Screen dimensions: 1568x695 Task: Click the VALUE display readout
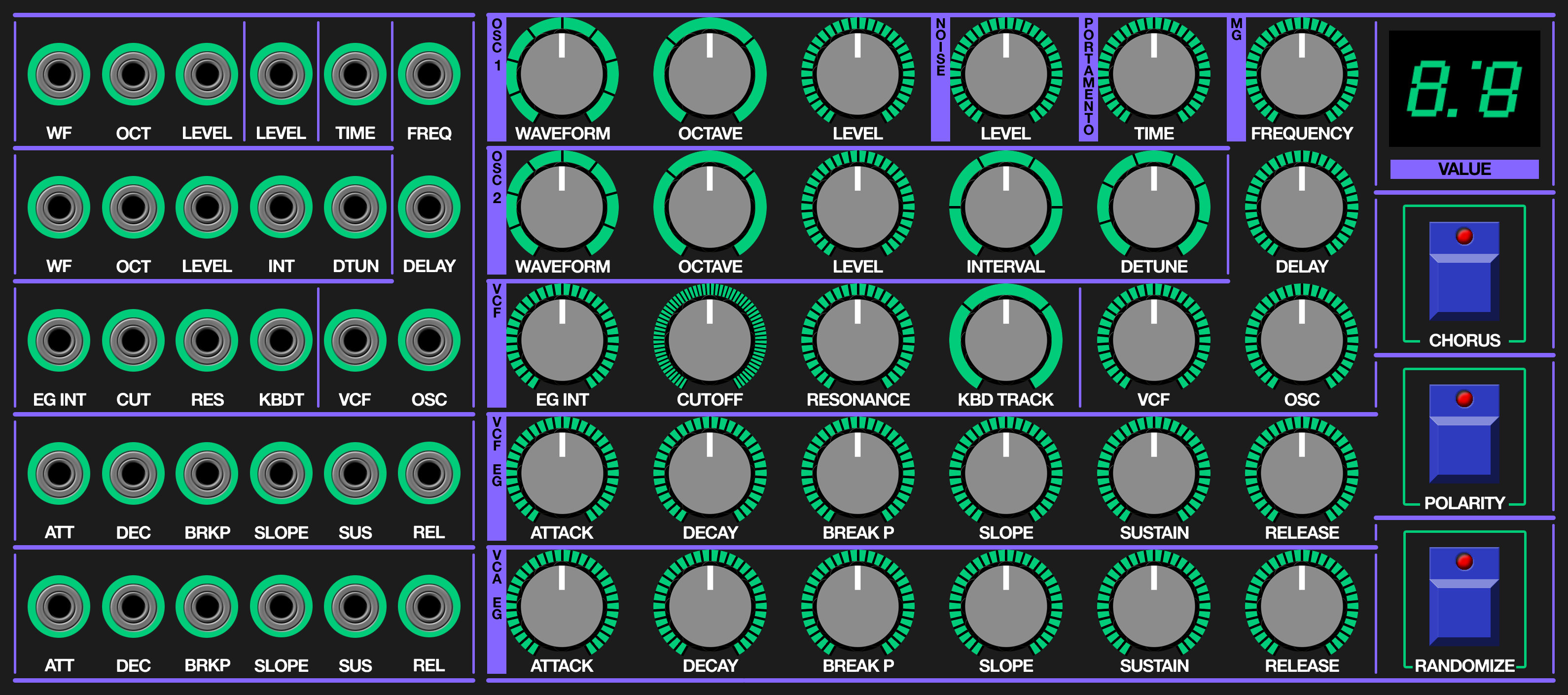pyautogui.click(x=1463, y=89)
